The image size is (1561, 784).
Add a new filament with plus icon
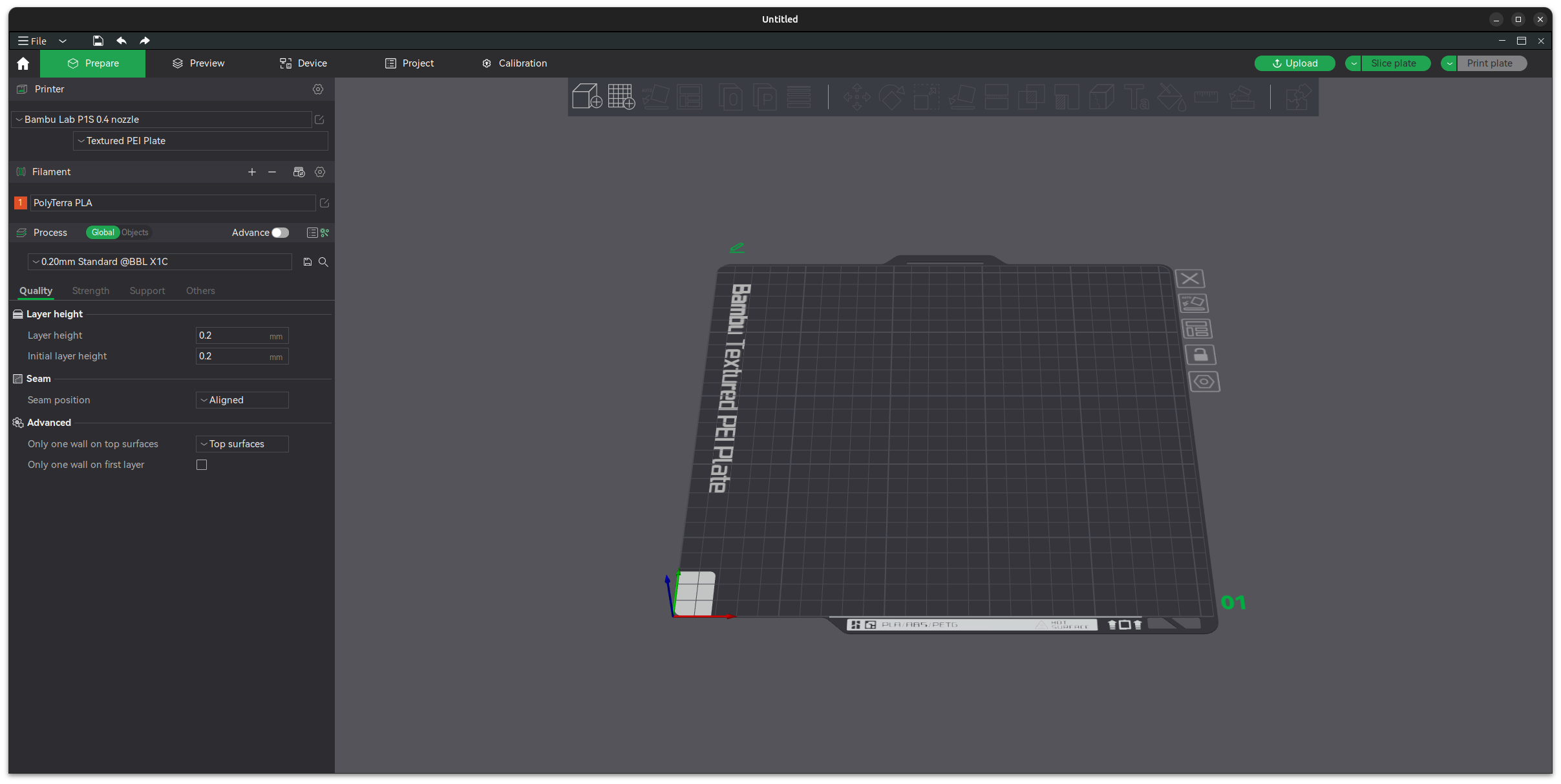click(252, 172)
